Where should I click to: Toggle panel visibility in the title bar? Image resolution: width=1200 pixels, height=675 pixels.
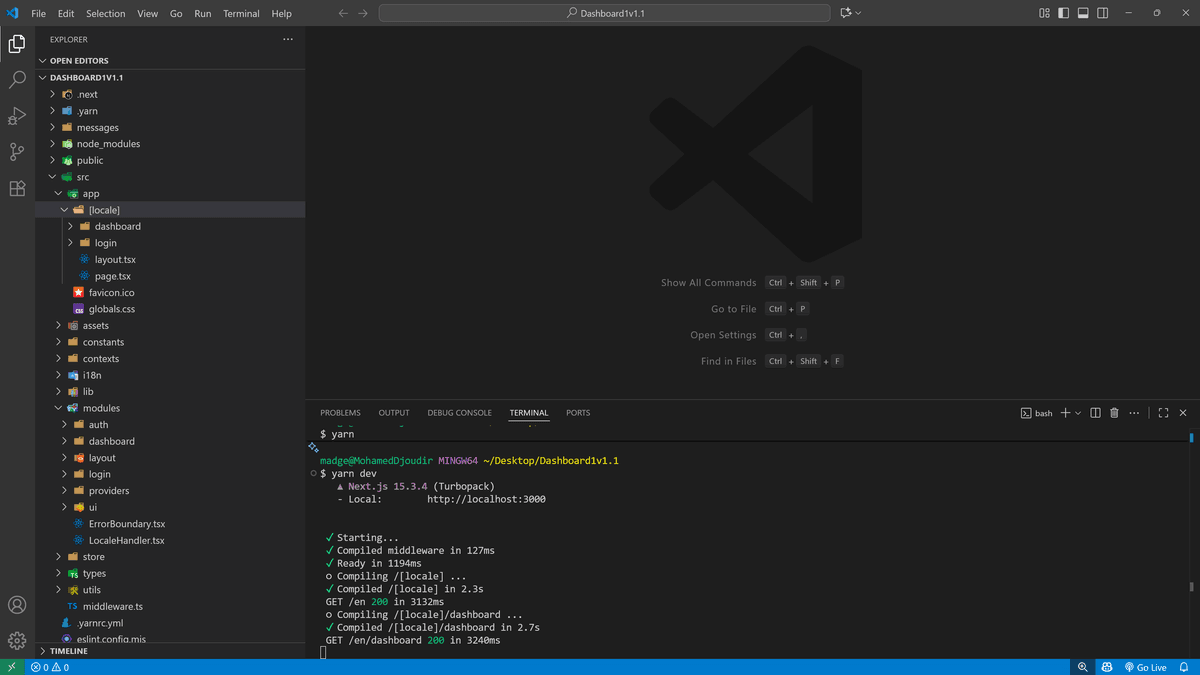coord(1082,13)
